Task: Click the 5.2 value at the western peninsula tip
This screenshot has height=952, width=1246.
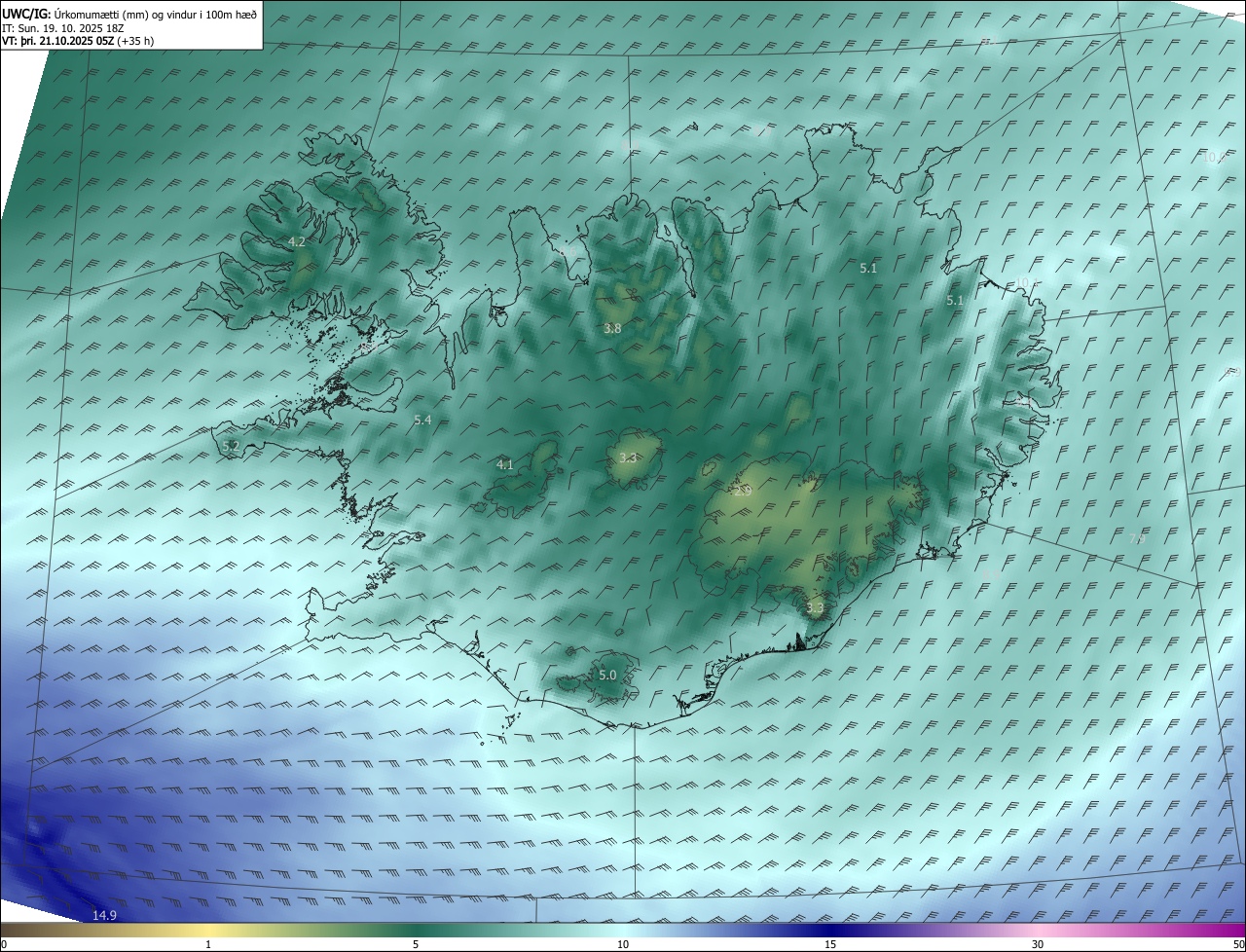Action: click(x=231, y=446)
